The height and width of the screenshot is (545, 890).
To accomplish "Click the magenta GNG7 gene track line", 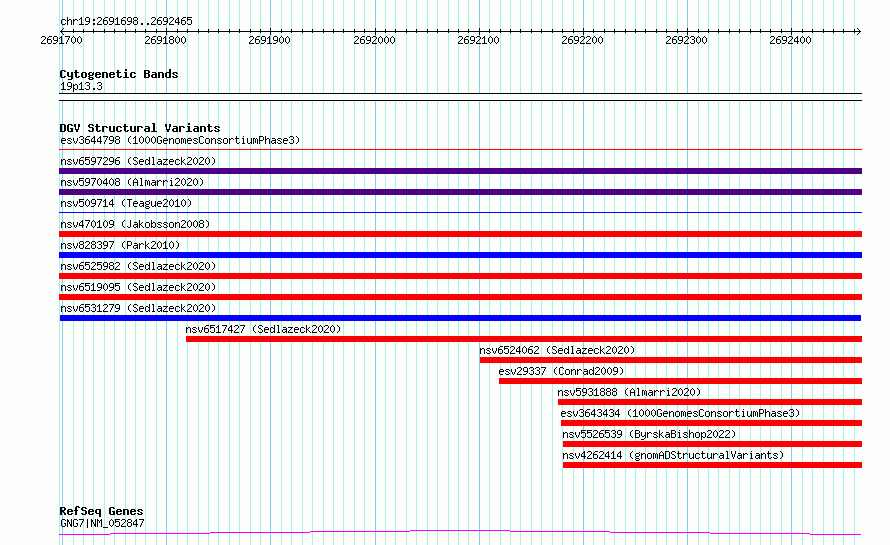I will (x=460, y=533).
